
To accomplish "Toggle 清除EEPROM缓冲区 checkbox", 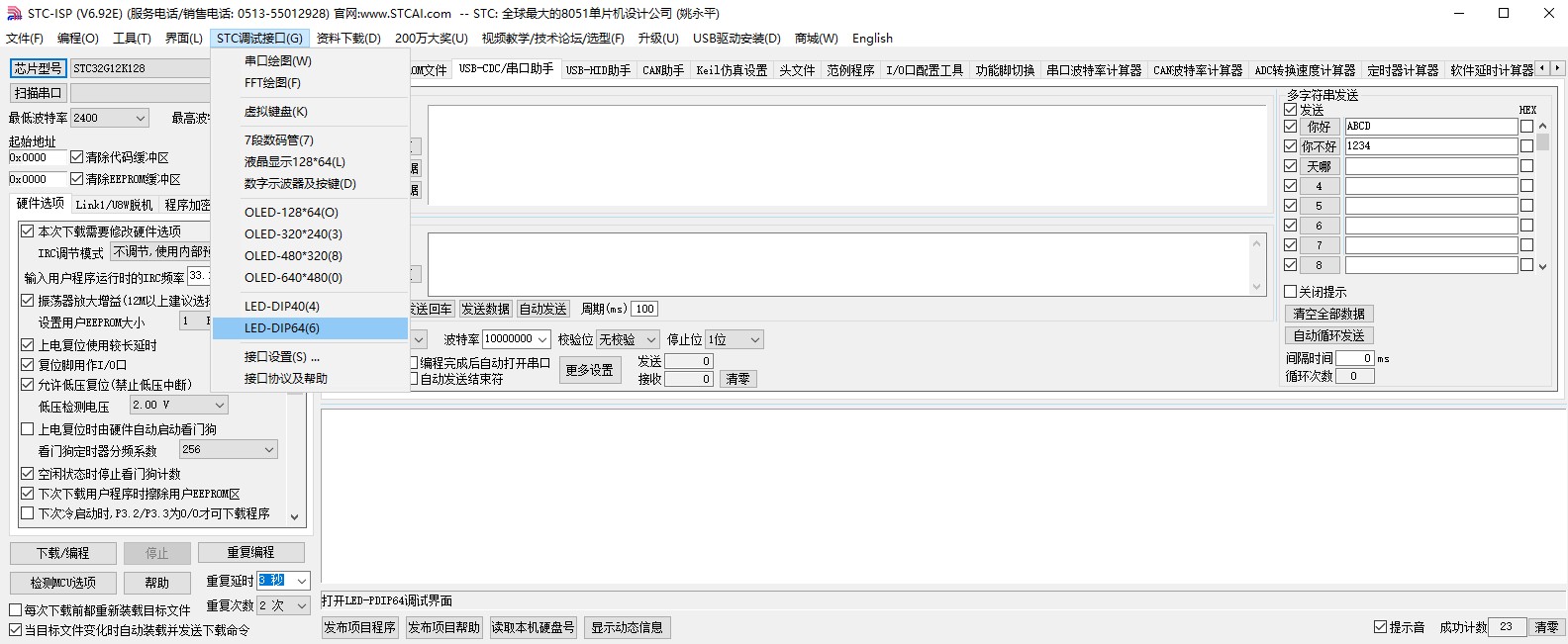I will point(77,179).
